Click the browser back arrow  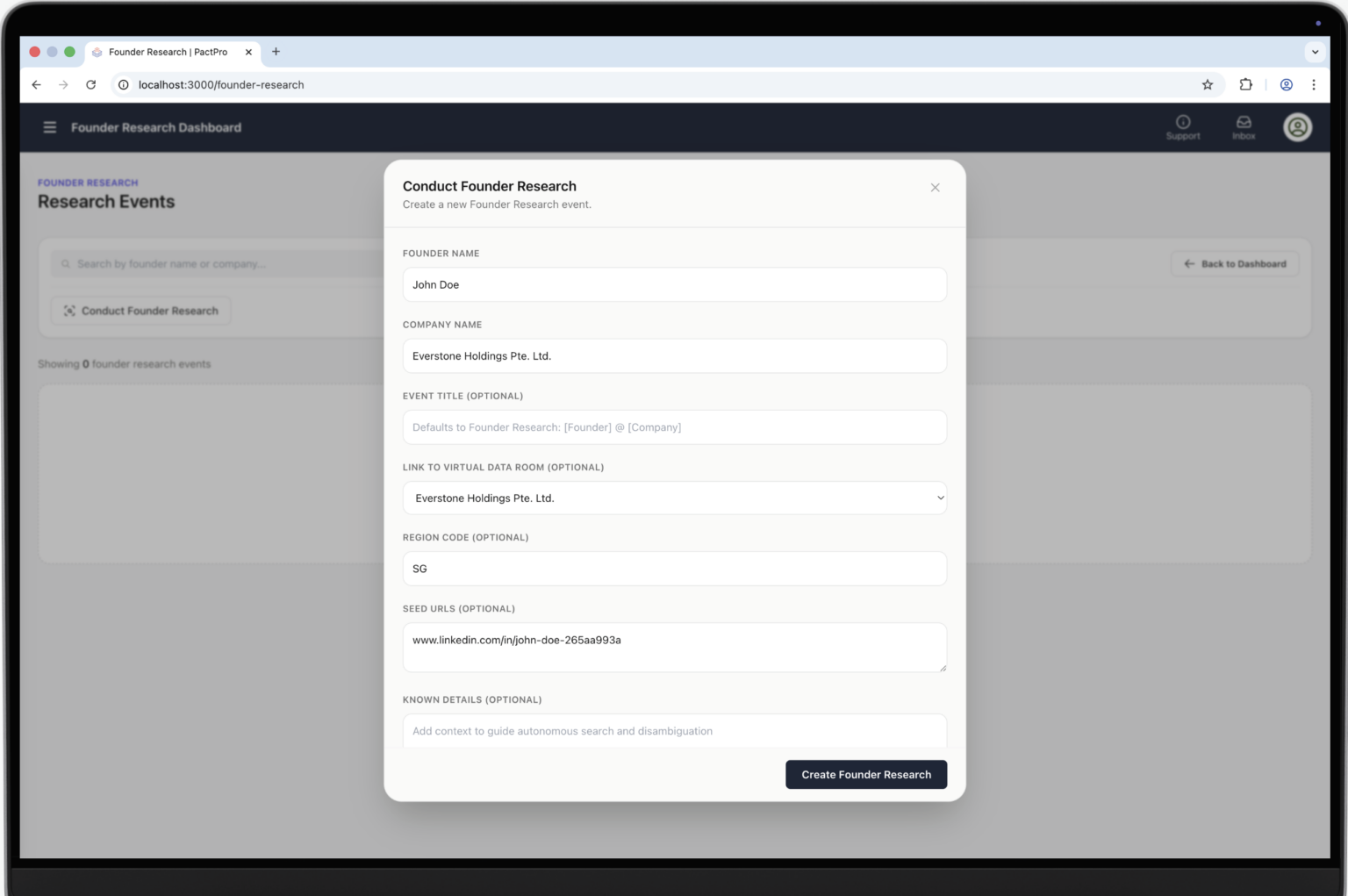coord(36,85)
